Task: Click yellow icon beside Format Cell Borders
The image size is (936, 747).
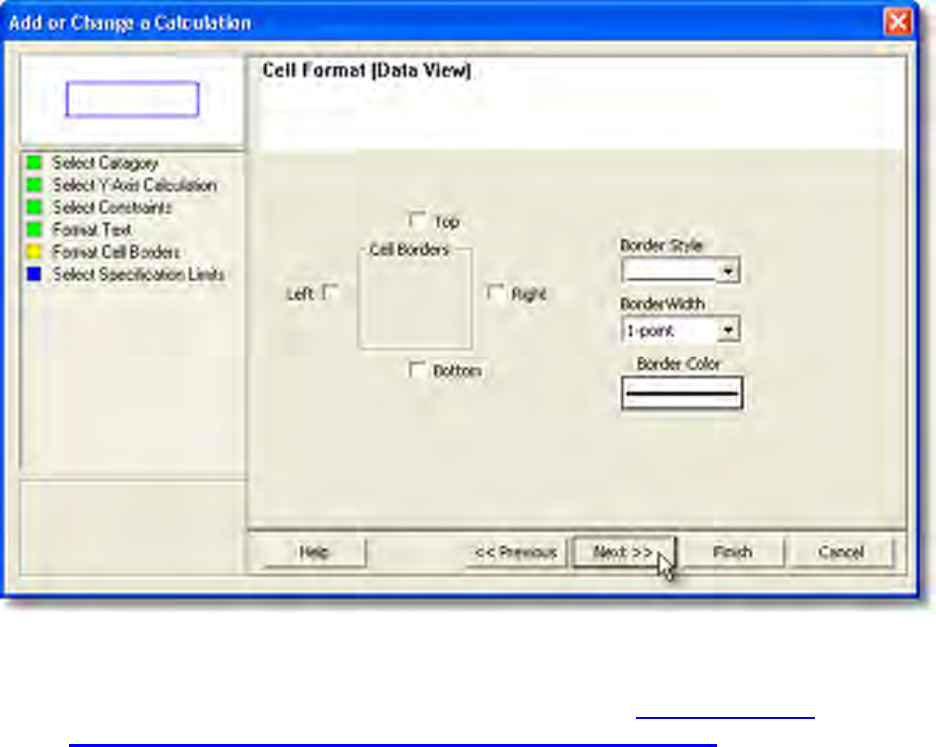Action: (x=35, y=251)
